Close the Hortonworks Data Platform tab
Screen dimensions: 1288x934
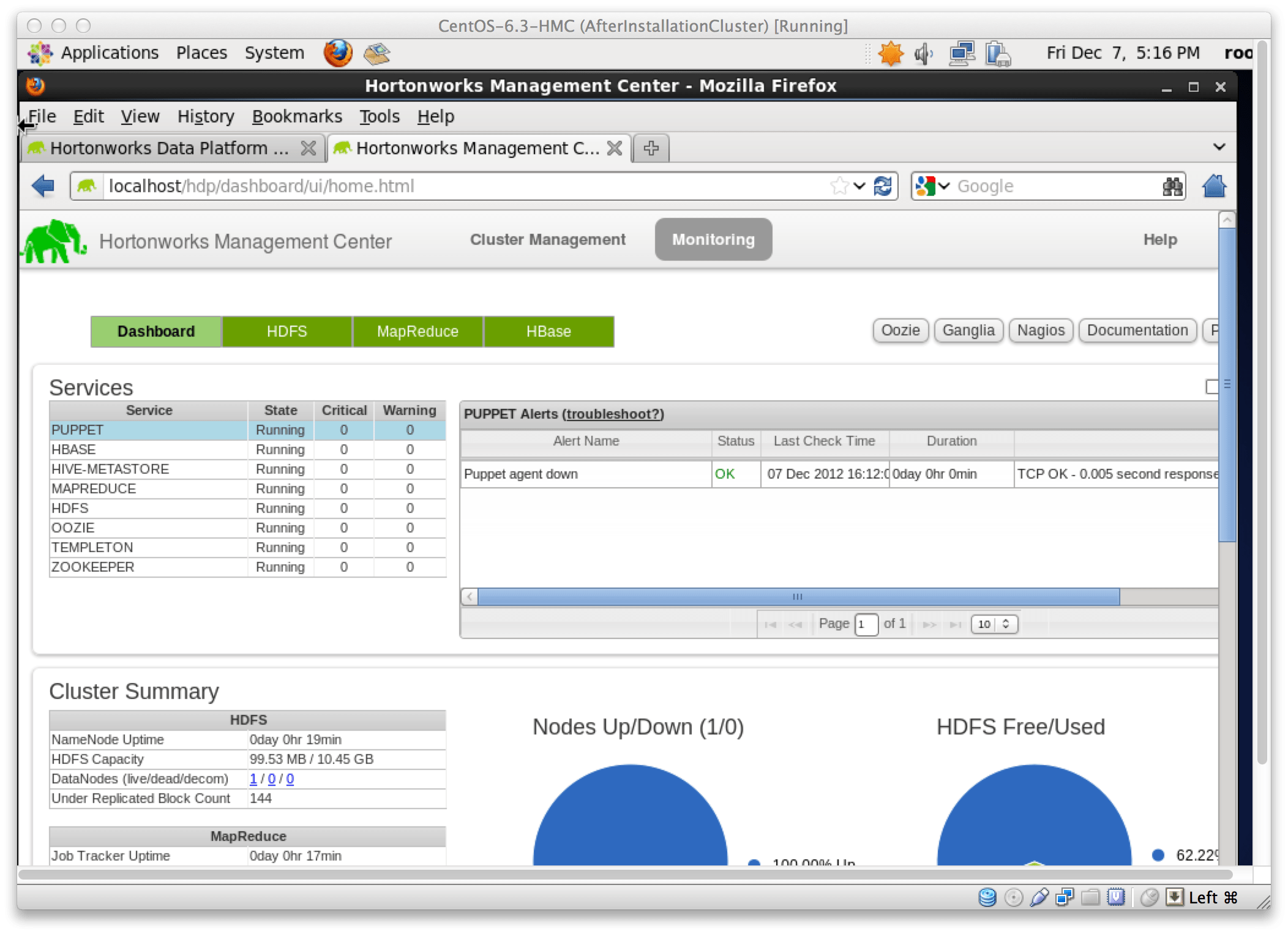[309, 148]
